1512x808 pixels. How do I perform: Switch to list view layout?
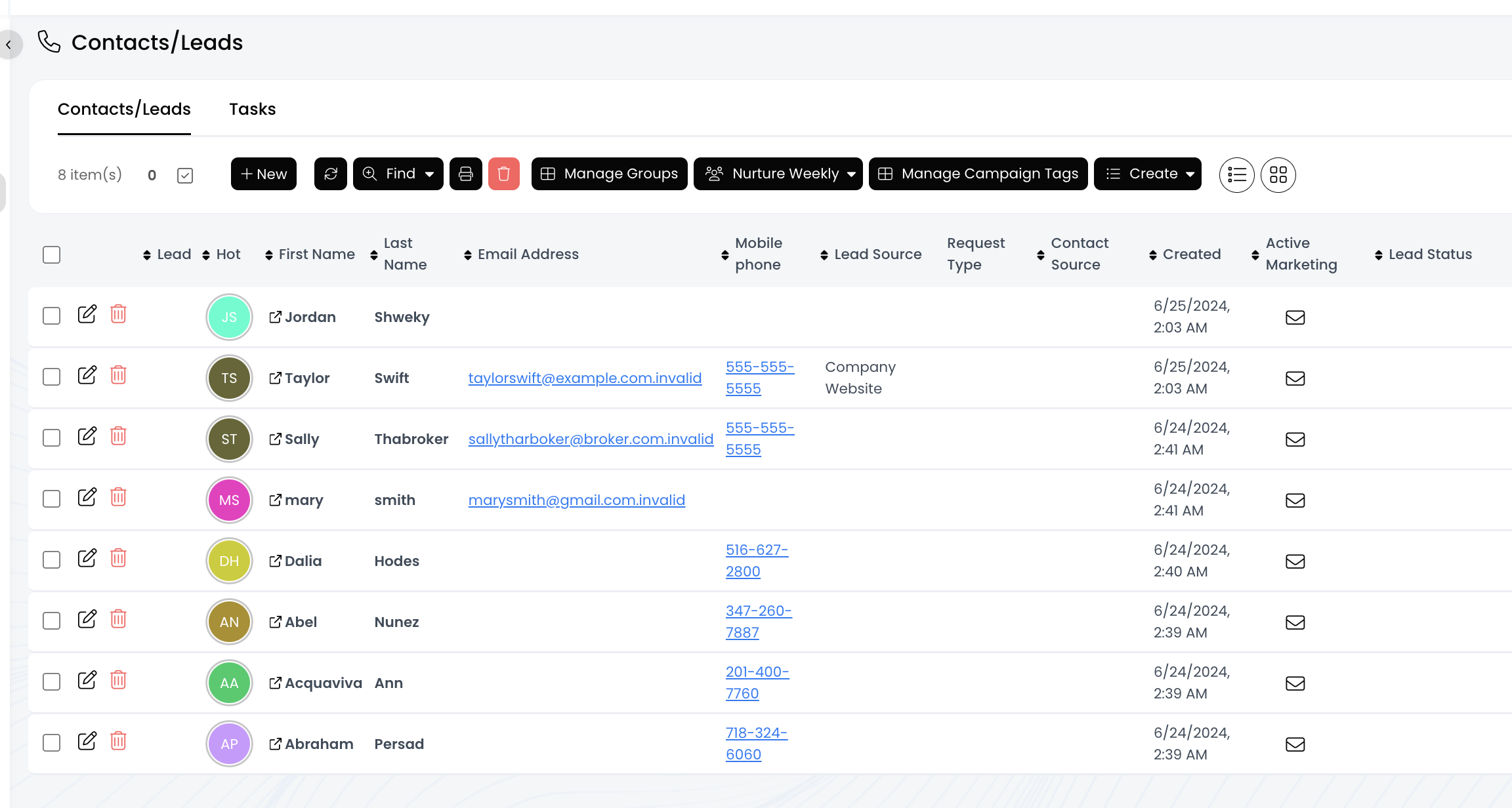pyautogui.click(x=1236, y=175)
